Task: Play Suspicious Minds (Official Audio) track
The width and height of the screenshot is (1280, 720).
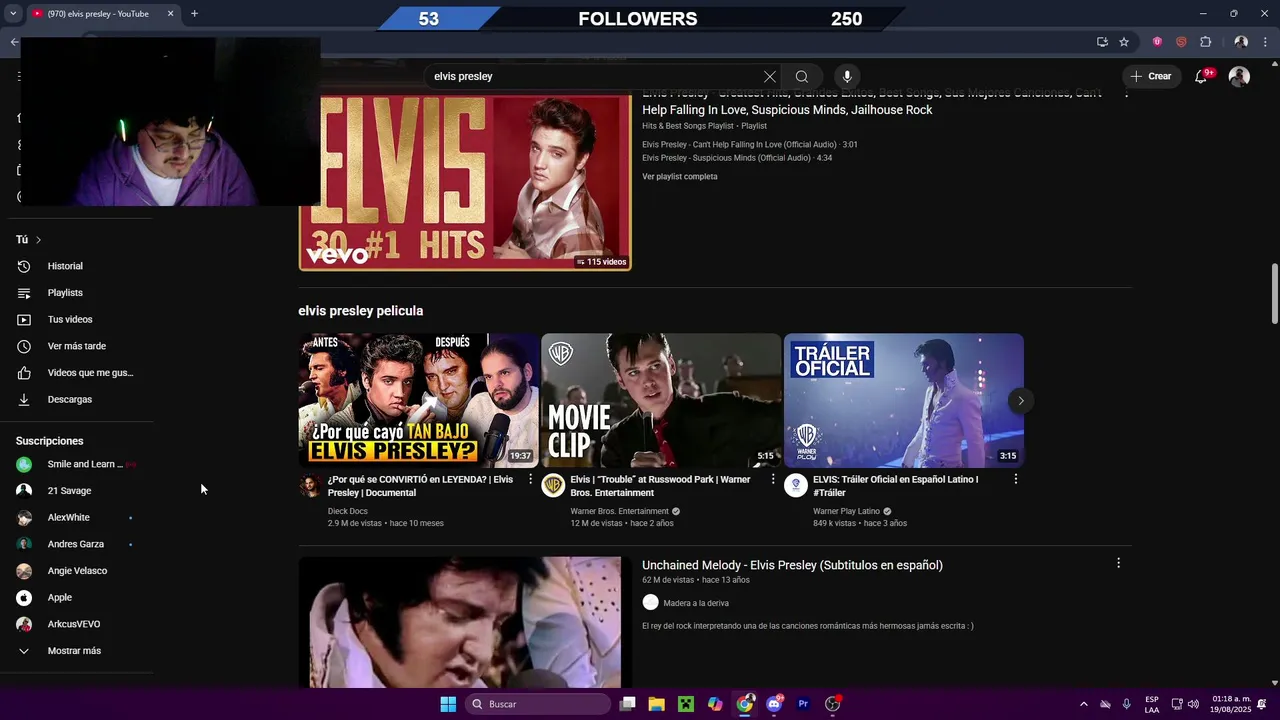Action: [737, 158]
